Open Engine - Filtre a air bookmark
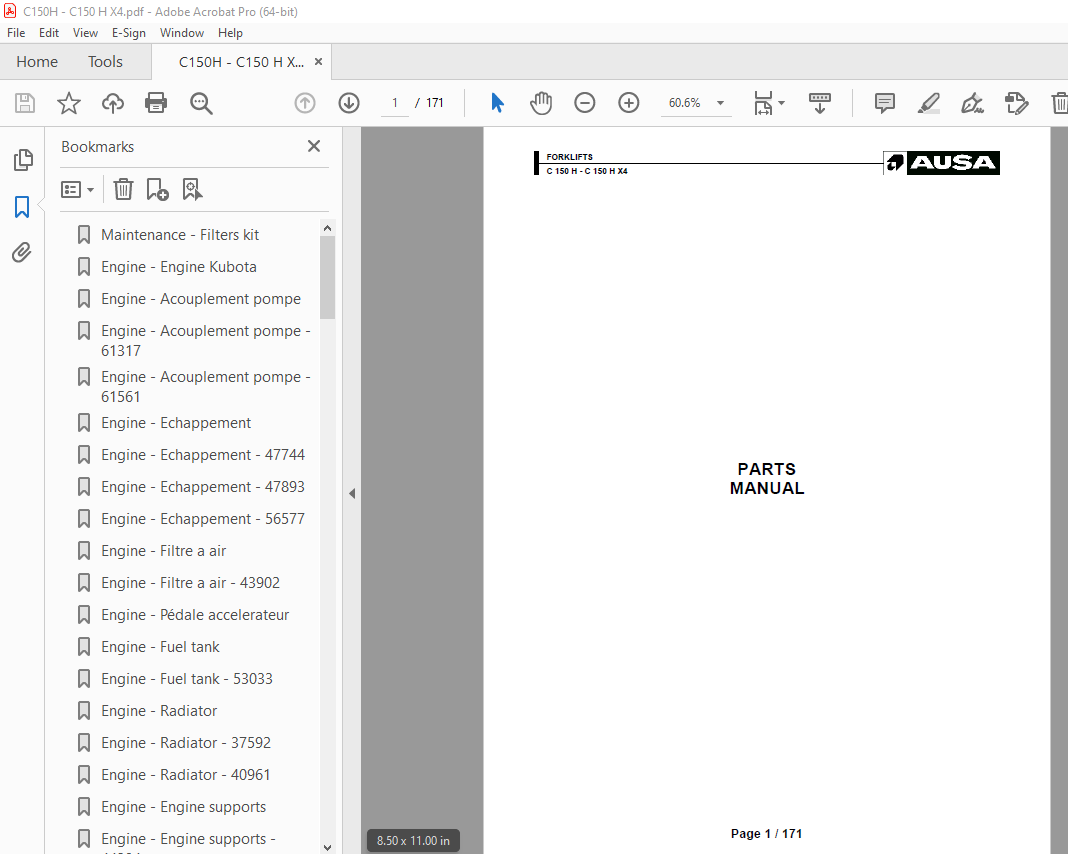This screenshot has height=854, width=1068. [x=163, y=551]
